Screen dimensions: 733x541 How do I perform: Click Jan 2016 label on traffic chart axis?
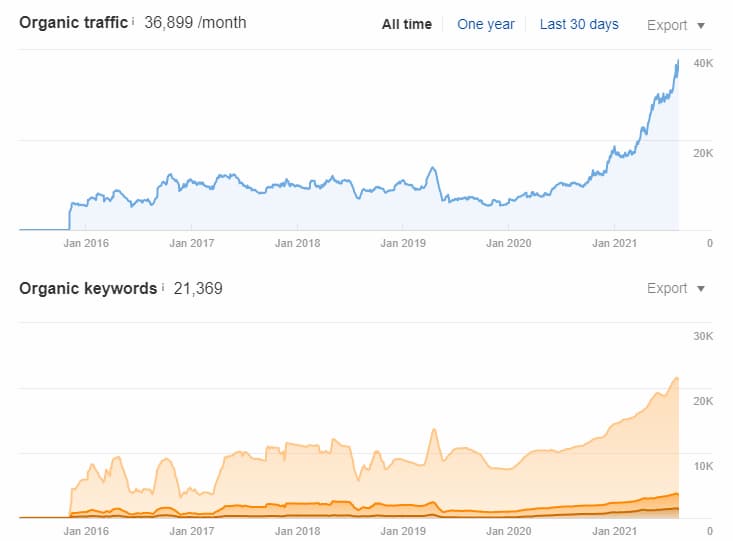coord(86,243)
